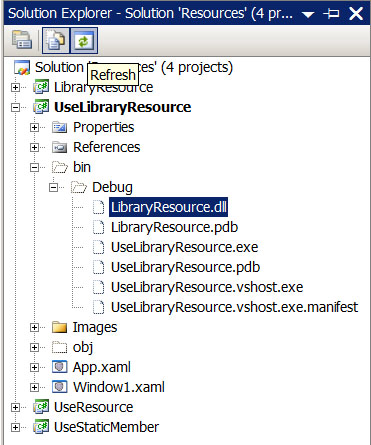Click the Refresh toolbar button
371x445 pixels.
pyautogui.click(x=84, y=41)
